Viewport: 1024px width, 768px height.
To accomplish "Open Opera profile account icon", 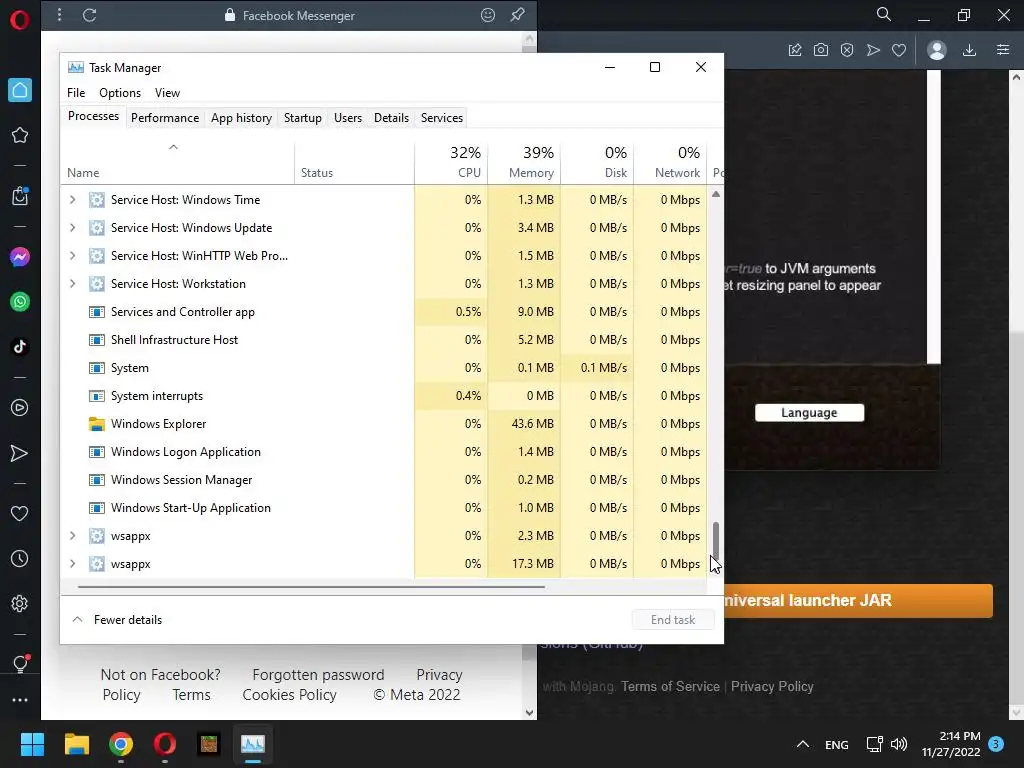I will (x=937, y=50).
